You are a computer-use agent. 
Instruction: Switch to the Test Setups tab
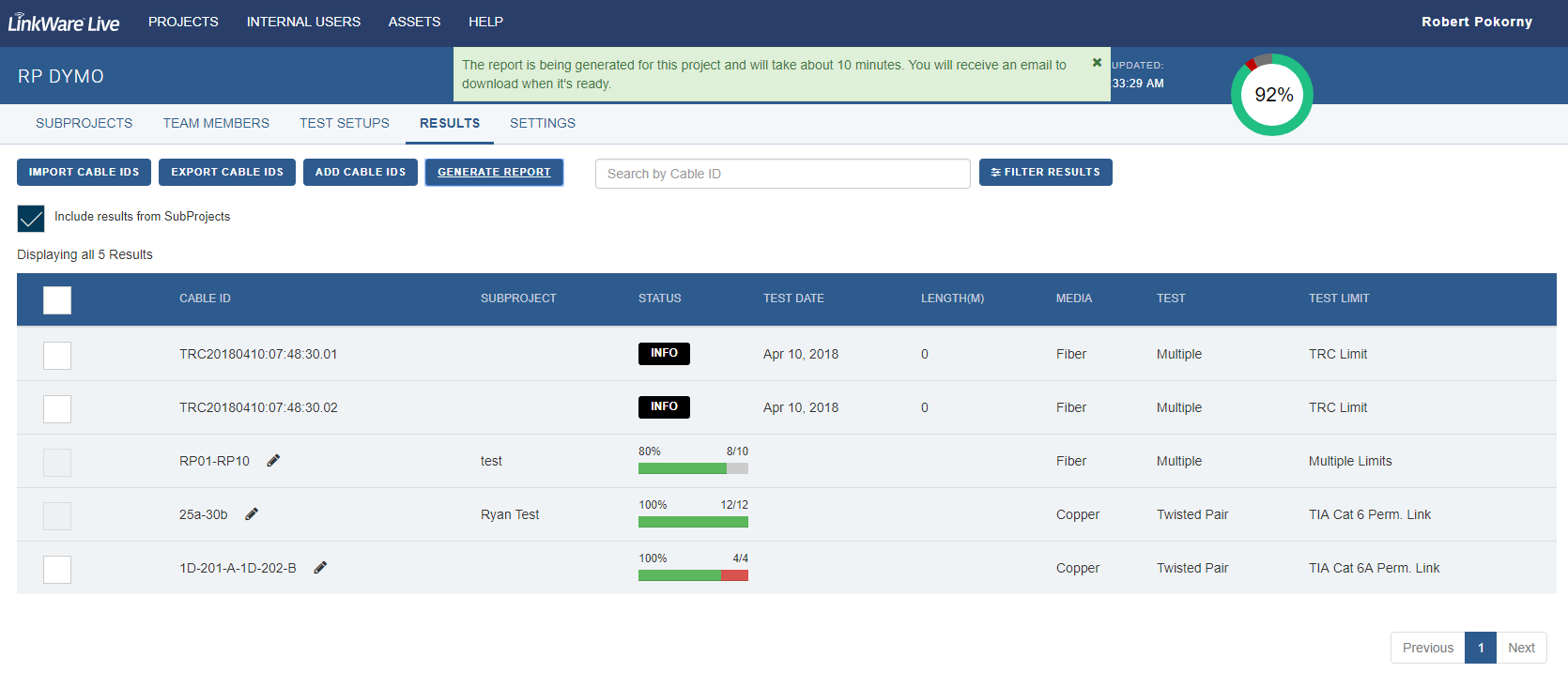(344, 123)
